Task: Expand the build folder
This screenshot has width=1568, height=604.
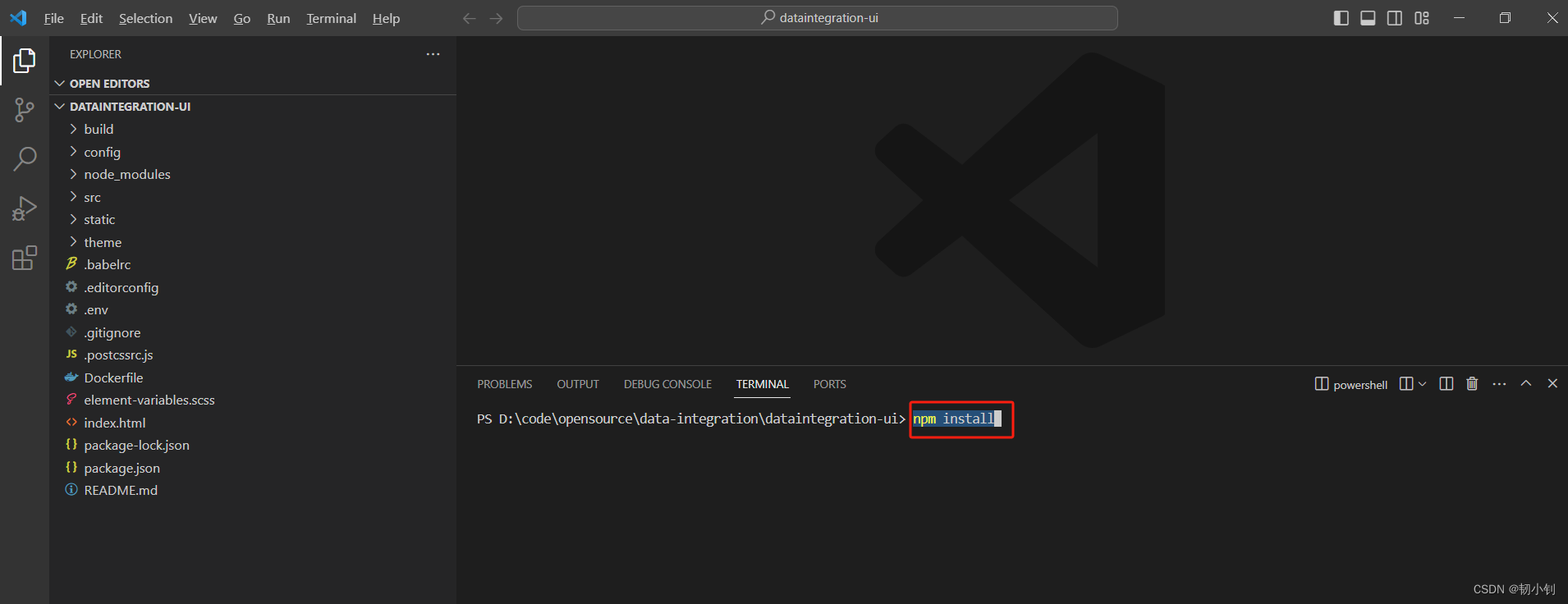Action: [254, 129]
